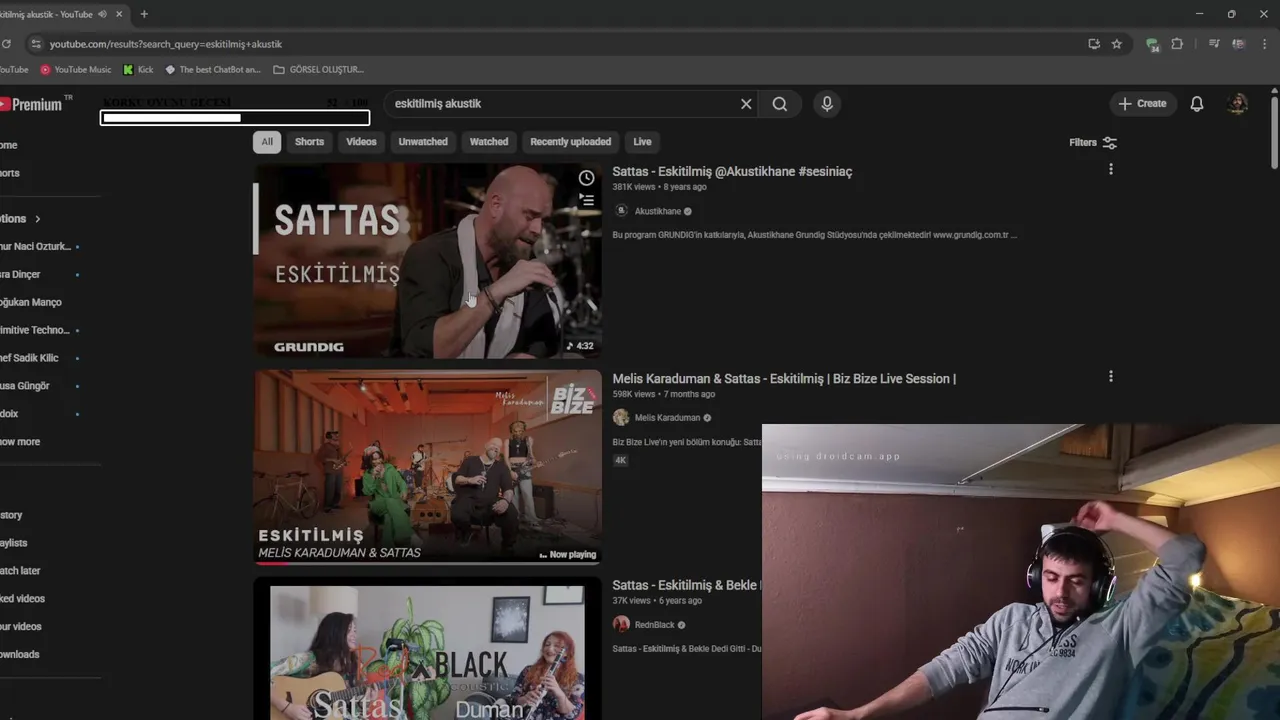This screenshot has height=720, width=1280.
Task: Select the Recently uploaded filter chip
Action: pyautogui.click(x=570, y=142)
